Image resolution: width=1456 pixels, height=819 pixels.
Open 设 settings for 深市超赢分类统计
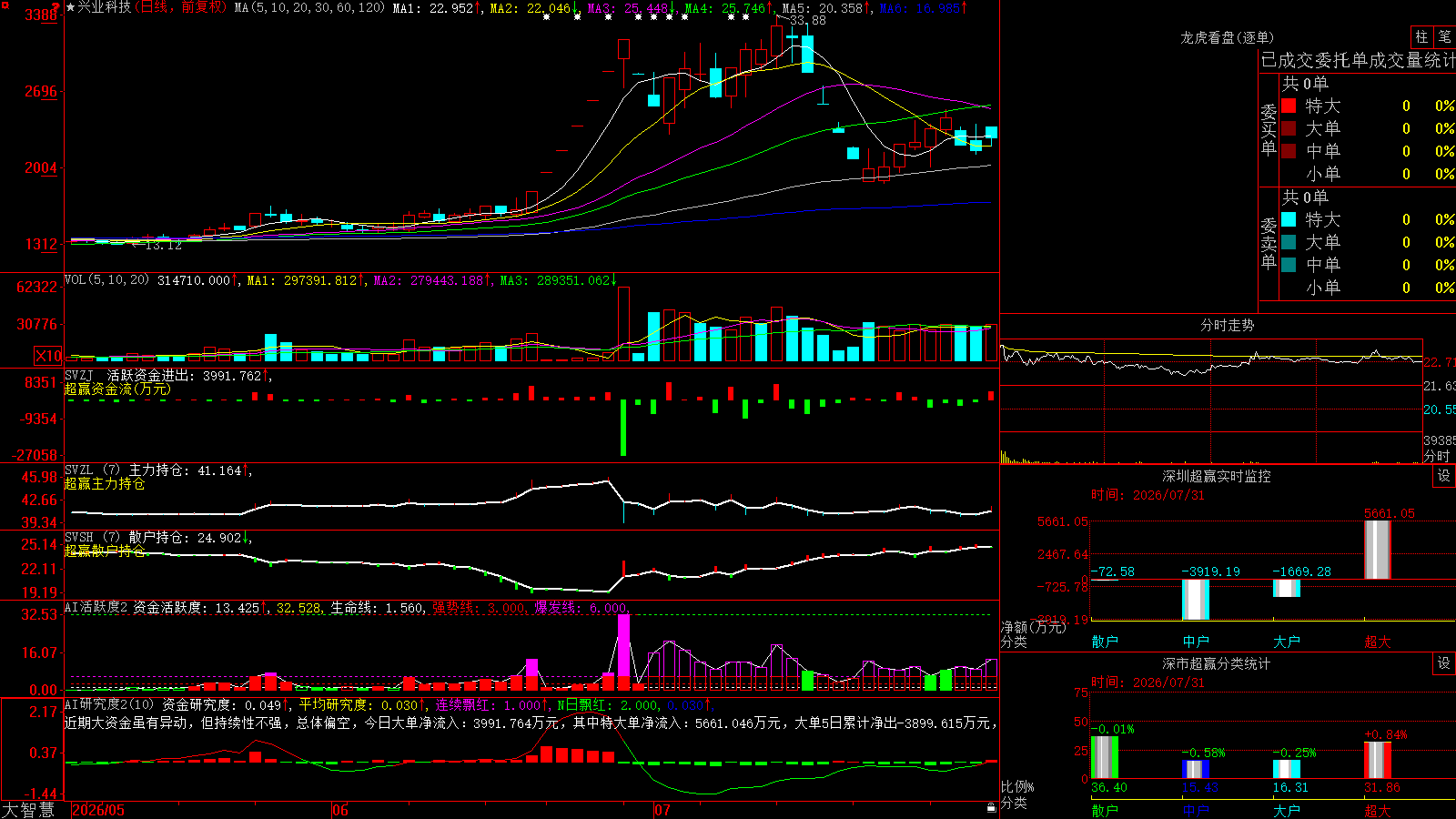point(1444,663)
